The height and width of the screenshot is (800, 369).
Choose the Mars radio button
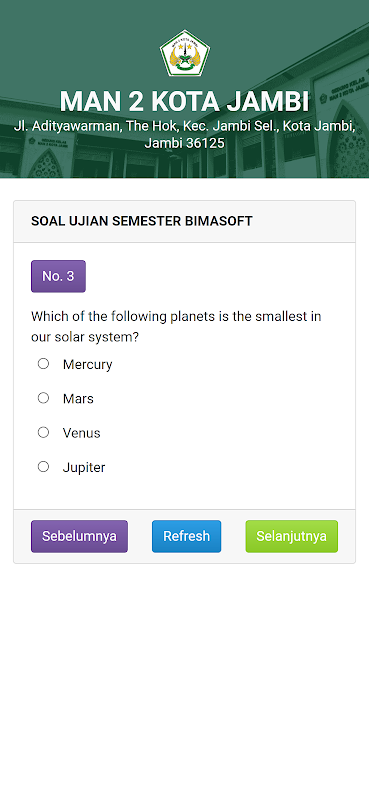[x=43, y=398]
